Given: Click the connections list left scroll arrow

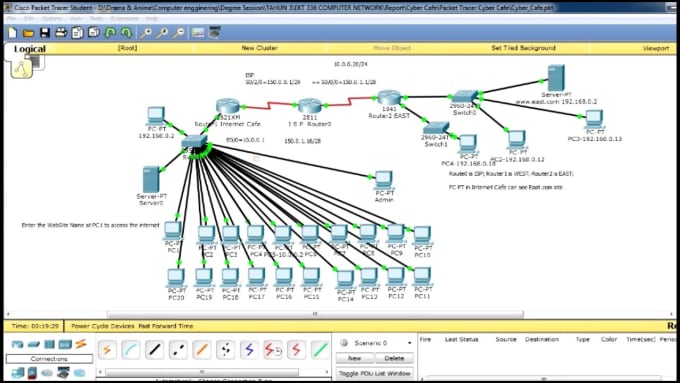Looking at the screenshot, I should (100, 372).
